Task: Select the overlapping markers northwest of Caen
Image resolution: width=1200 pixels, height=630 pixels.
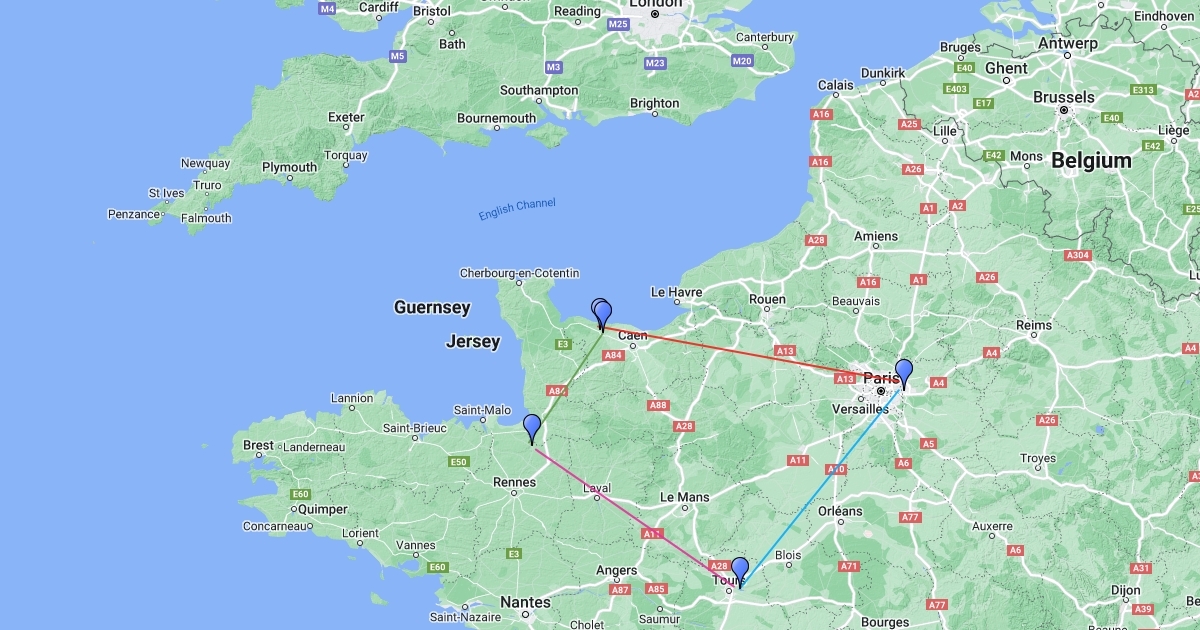Action: click(601, 314)
